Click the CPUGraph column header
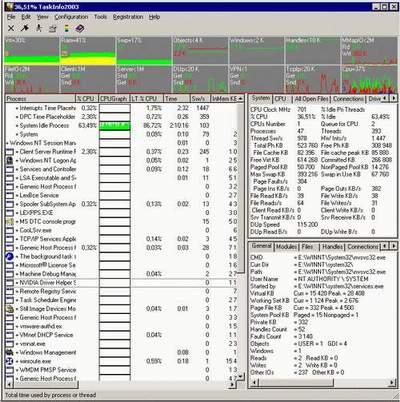The height and width of the screenshot is (402, 400). click(114, 99)
